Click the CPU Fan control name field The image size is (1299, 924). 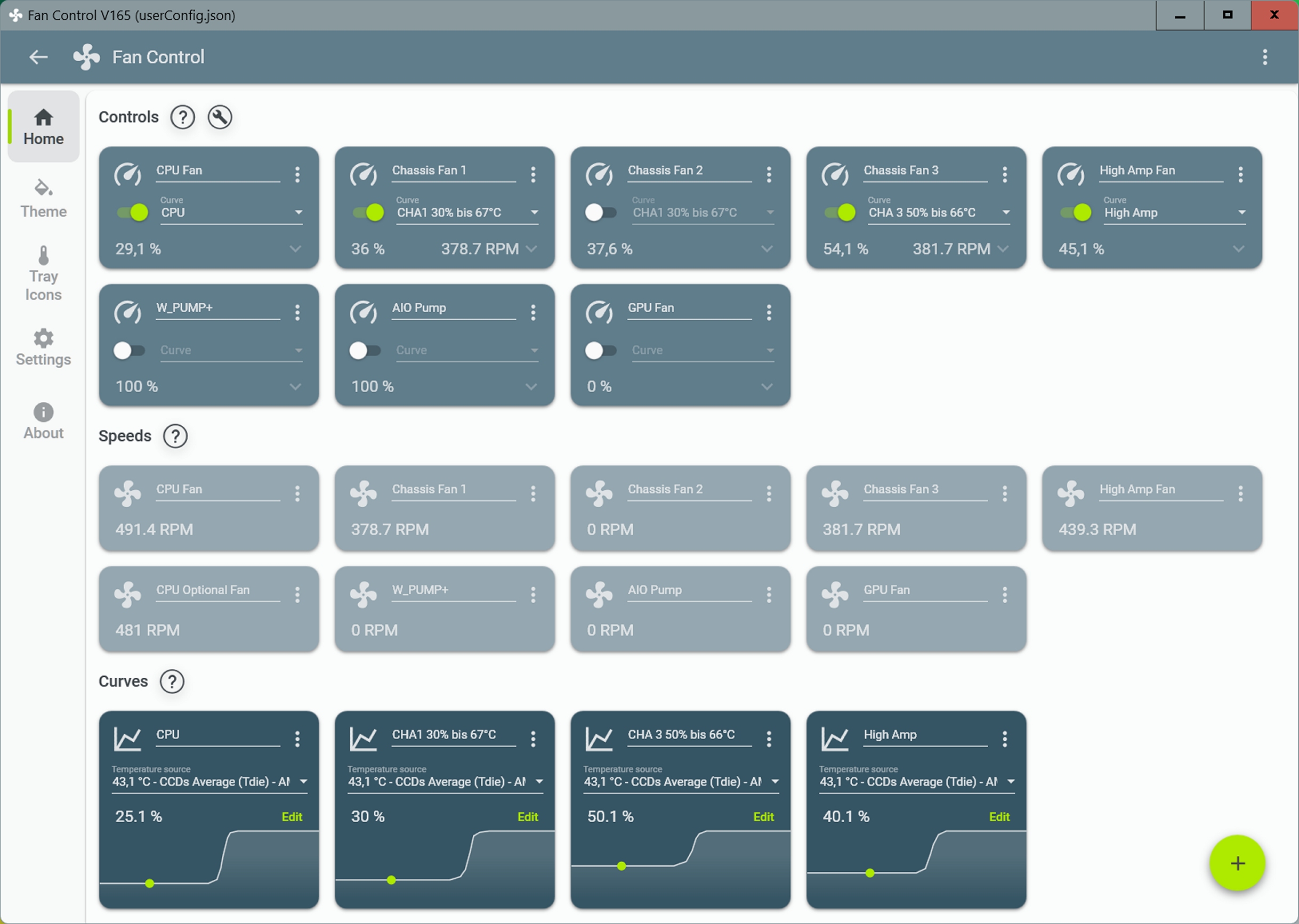pyautogui.click(x=218, y=172)
